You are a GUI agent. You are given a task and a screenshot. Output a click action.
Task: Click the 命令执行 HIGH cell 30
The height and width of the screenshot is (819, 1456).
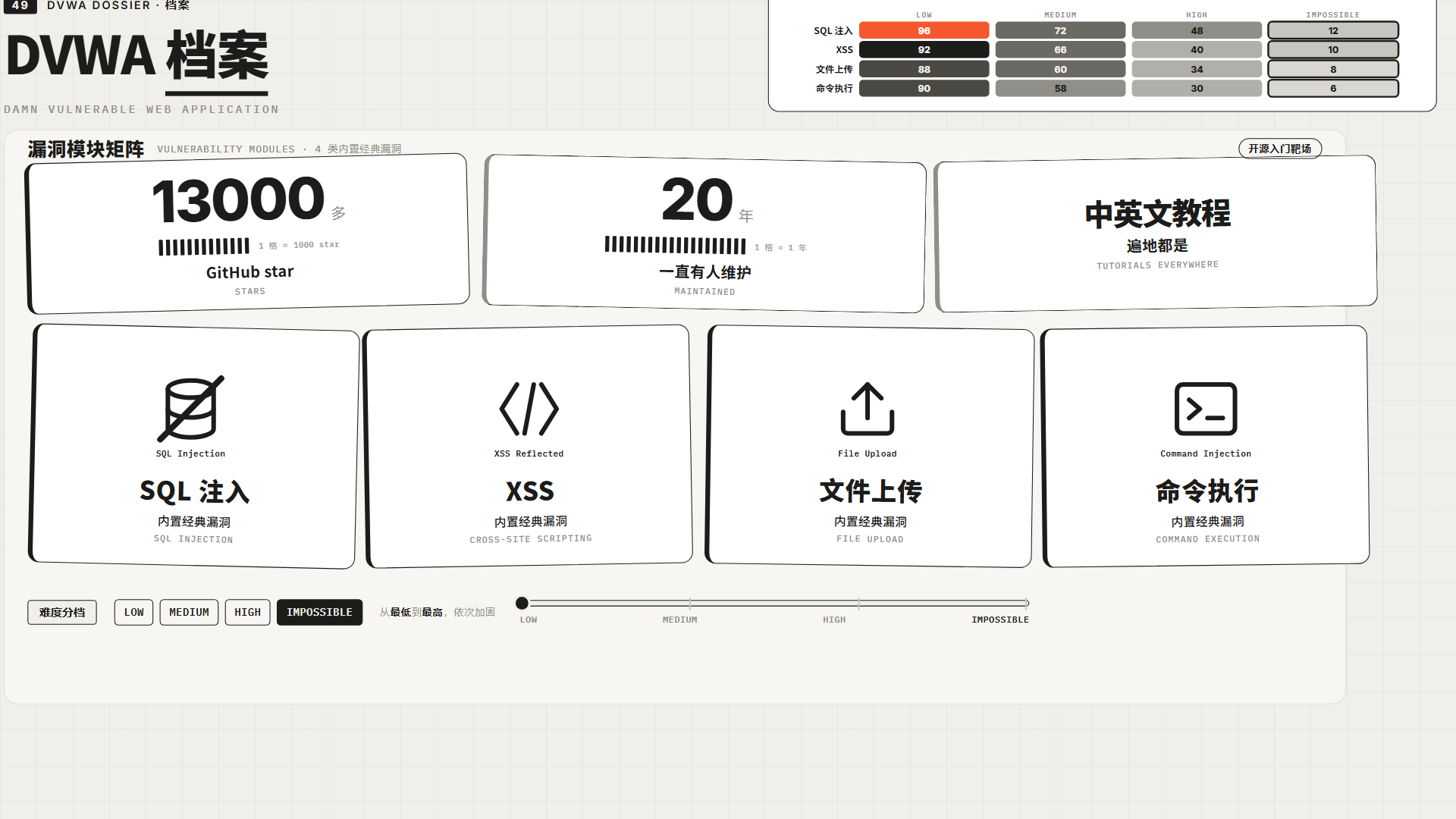pos(1197,88)
